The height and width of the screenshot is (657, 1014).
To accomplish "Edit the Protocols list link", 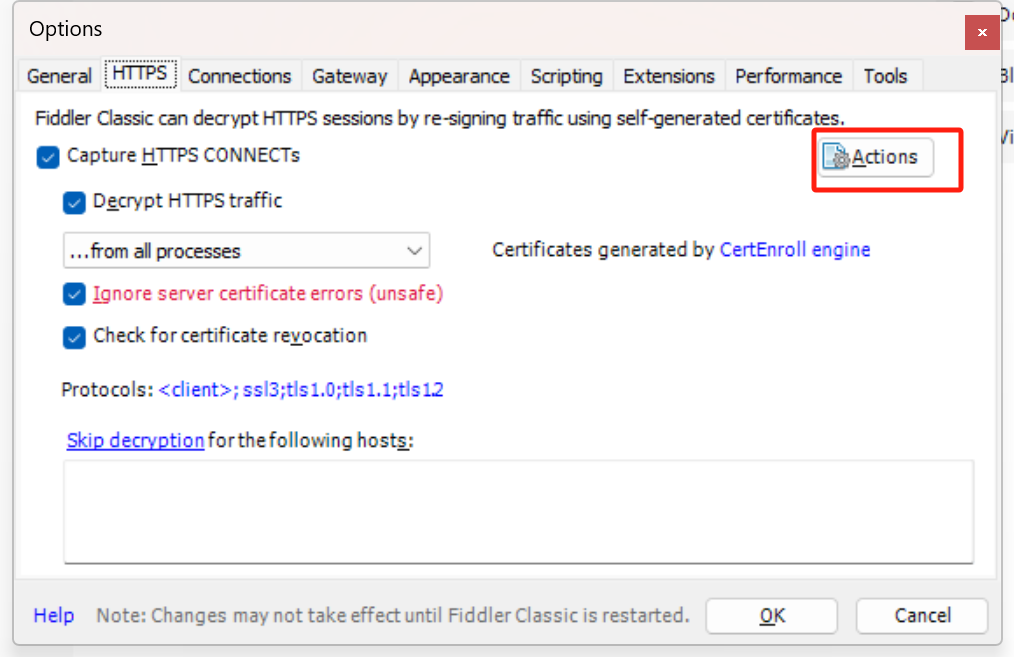I will (x=301, y=390).
